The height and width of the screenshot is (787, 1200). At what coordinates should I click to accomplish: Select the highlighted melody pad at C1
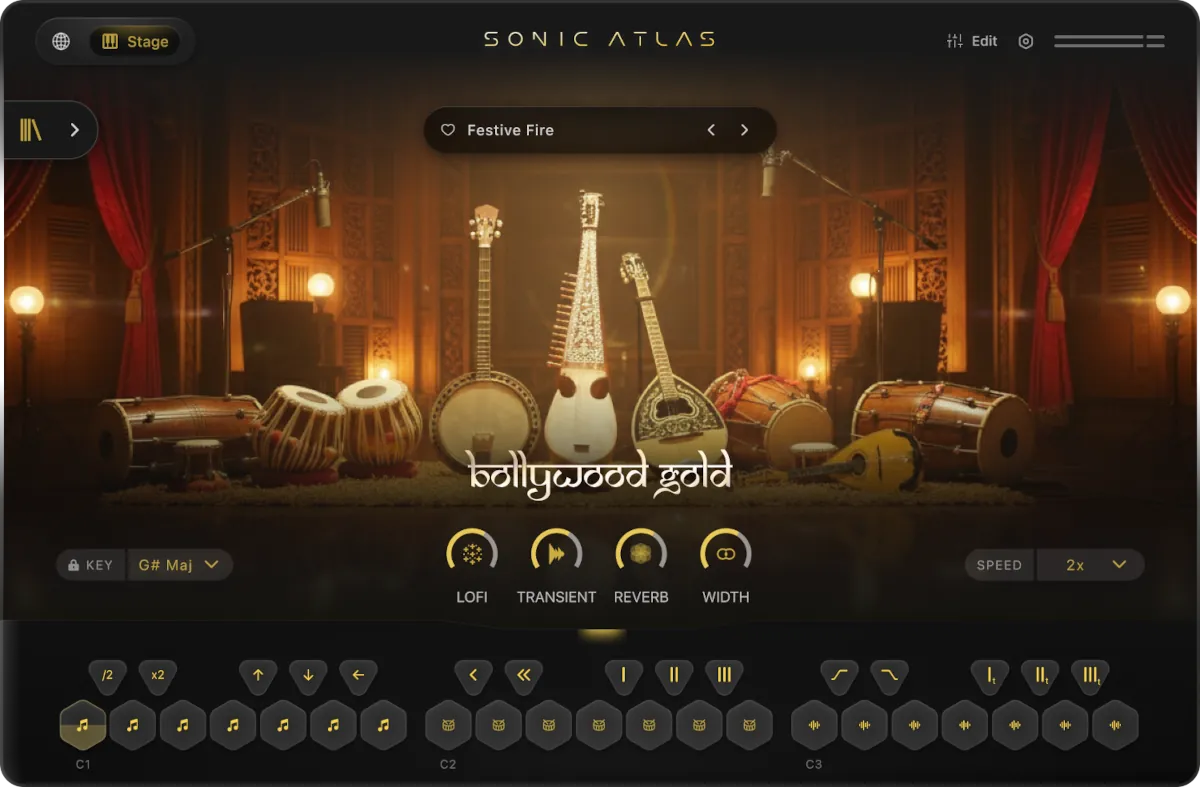click(x=82, y=726)
